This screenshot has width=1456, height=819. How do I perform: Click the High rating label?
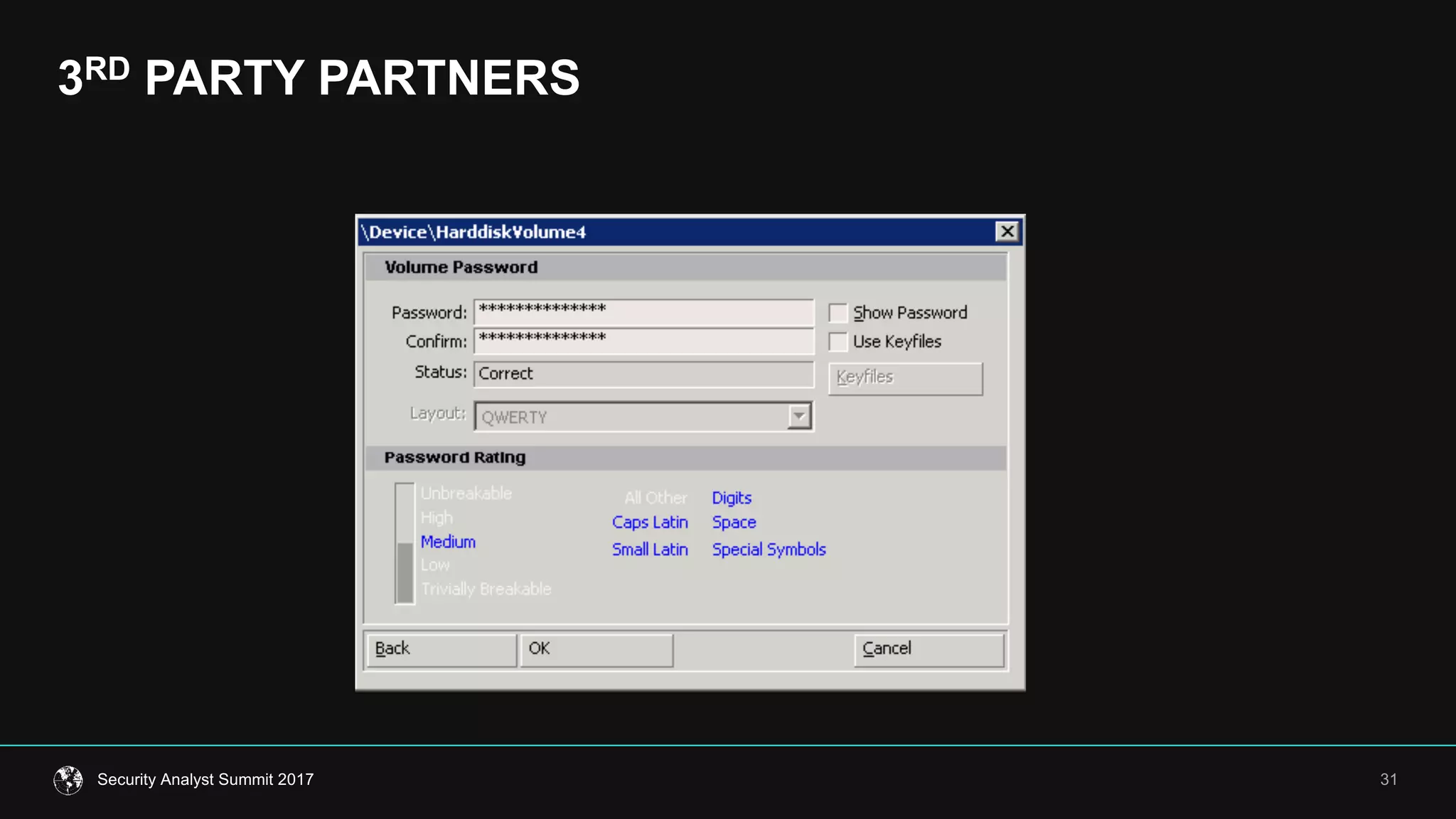437,518
